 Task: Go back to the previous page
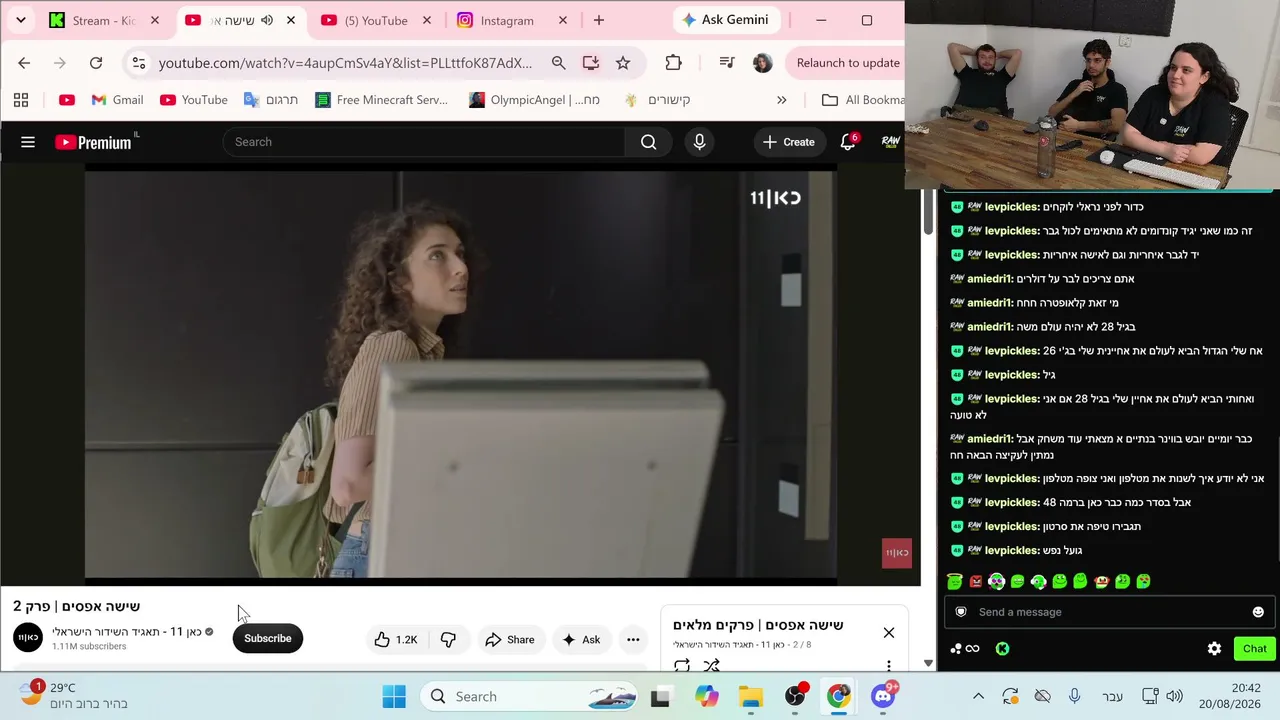coord(24,63)
